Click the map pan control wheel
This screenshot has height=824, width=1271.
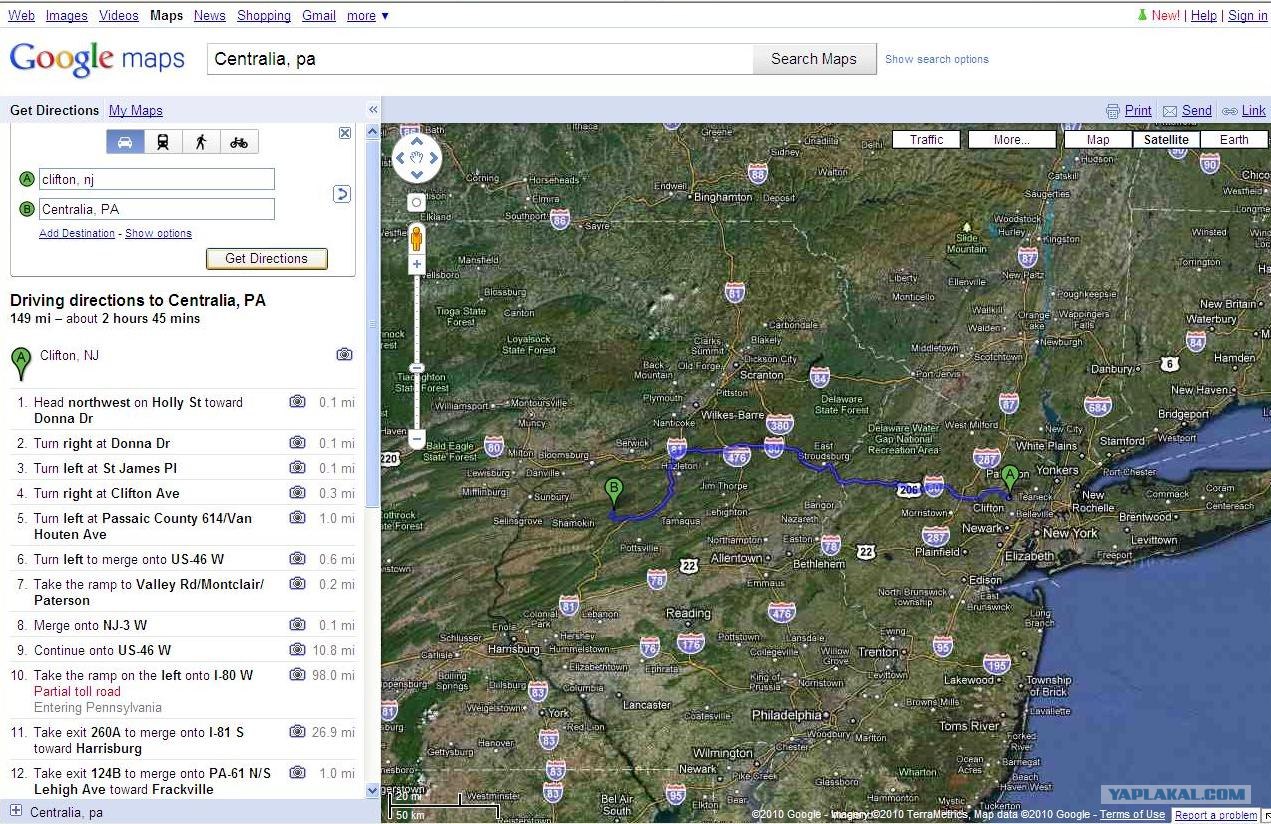[x=416, y=158]
